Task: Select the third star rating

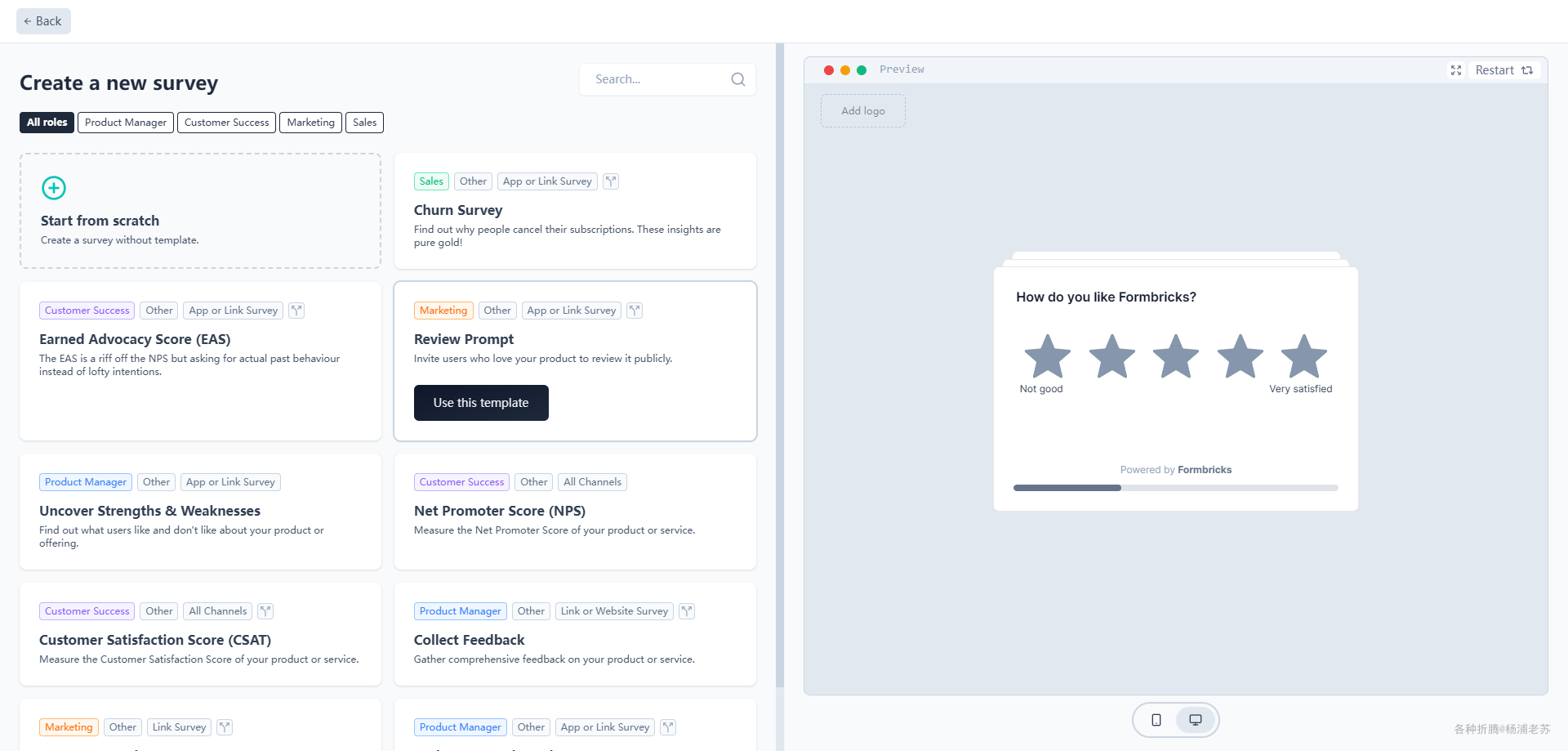Action: [x=1176, y=356]
